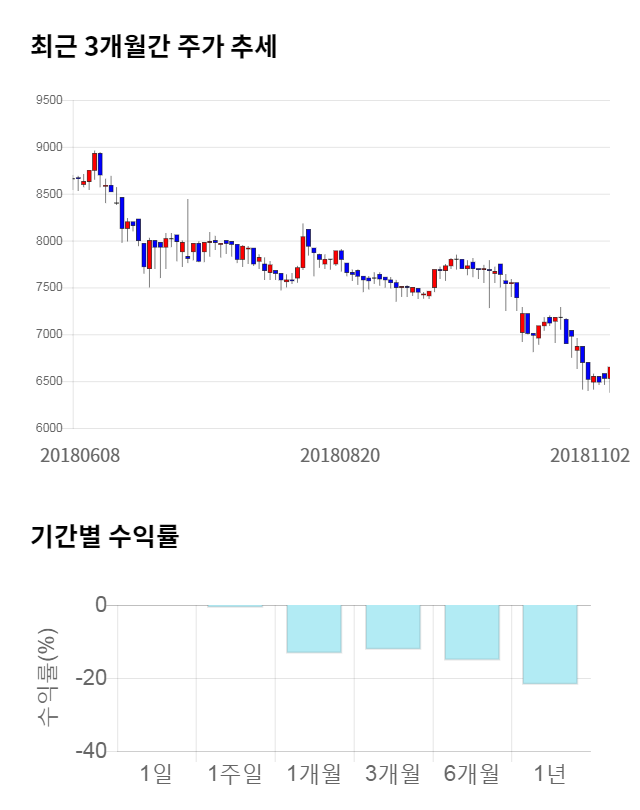Select the 3개월 period label
This screenshot has height=810, width=640.
393,773
